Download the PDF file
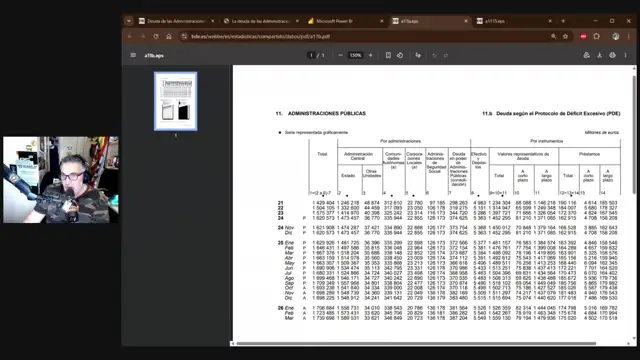 pos(599,55)
